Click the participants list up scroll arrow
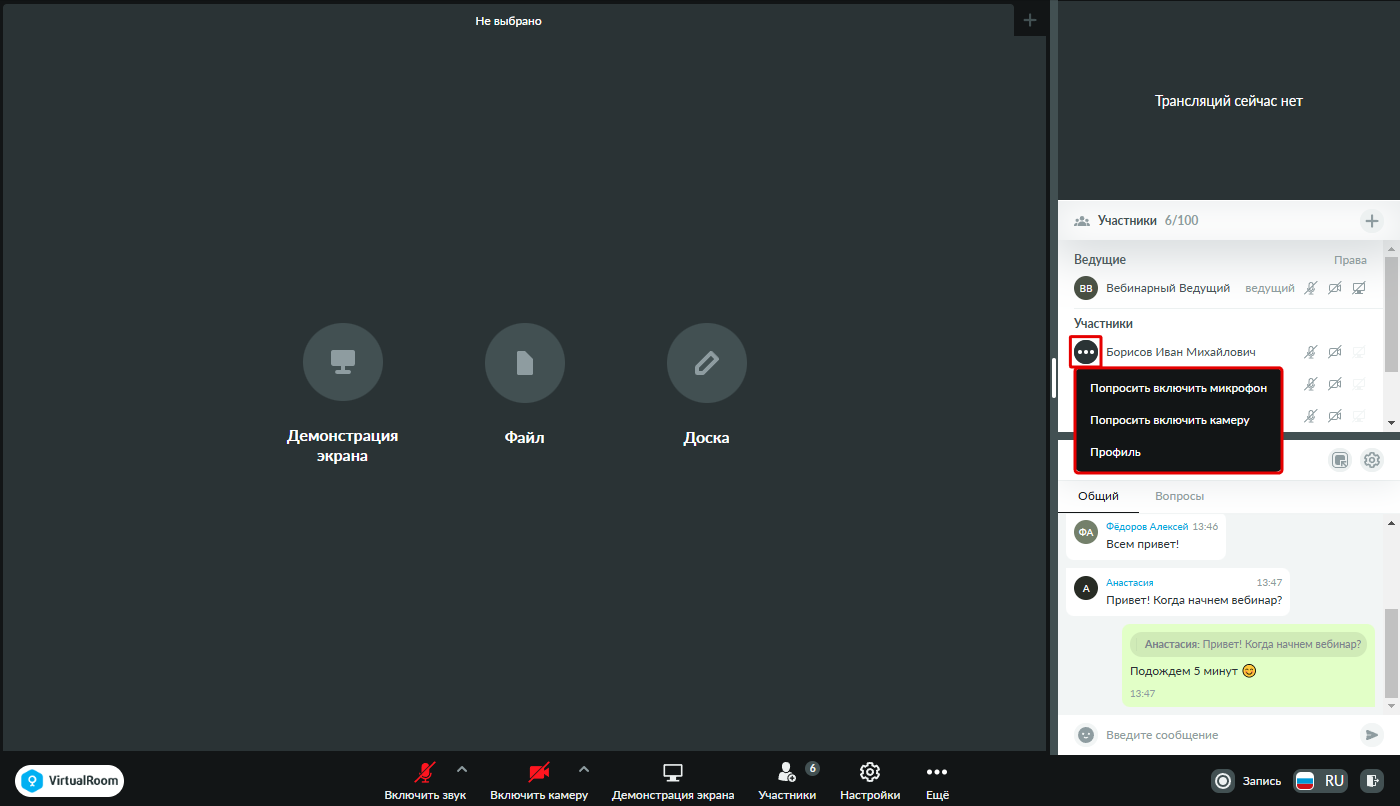 tap(1391, 248)
